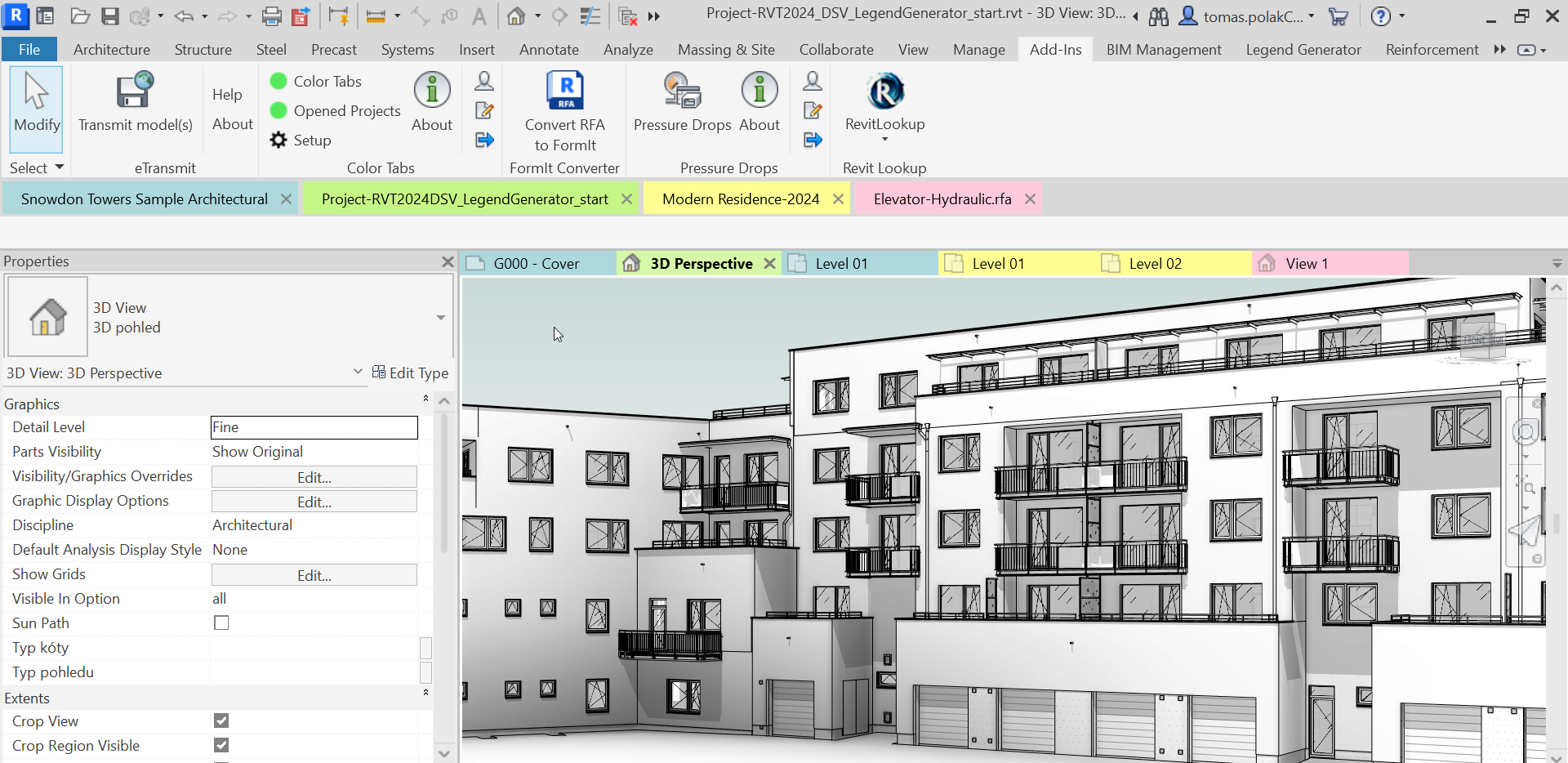1568x763 pixels.
Task: Click the blue arrow icon in FormIt Converter panel
Action: tap(484, 141)
